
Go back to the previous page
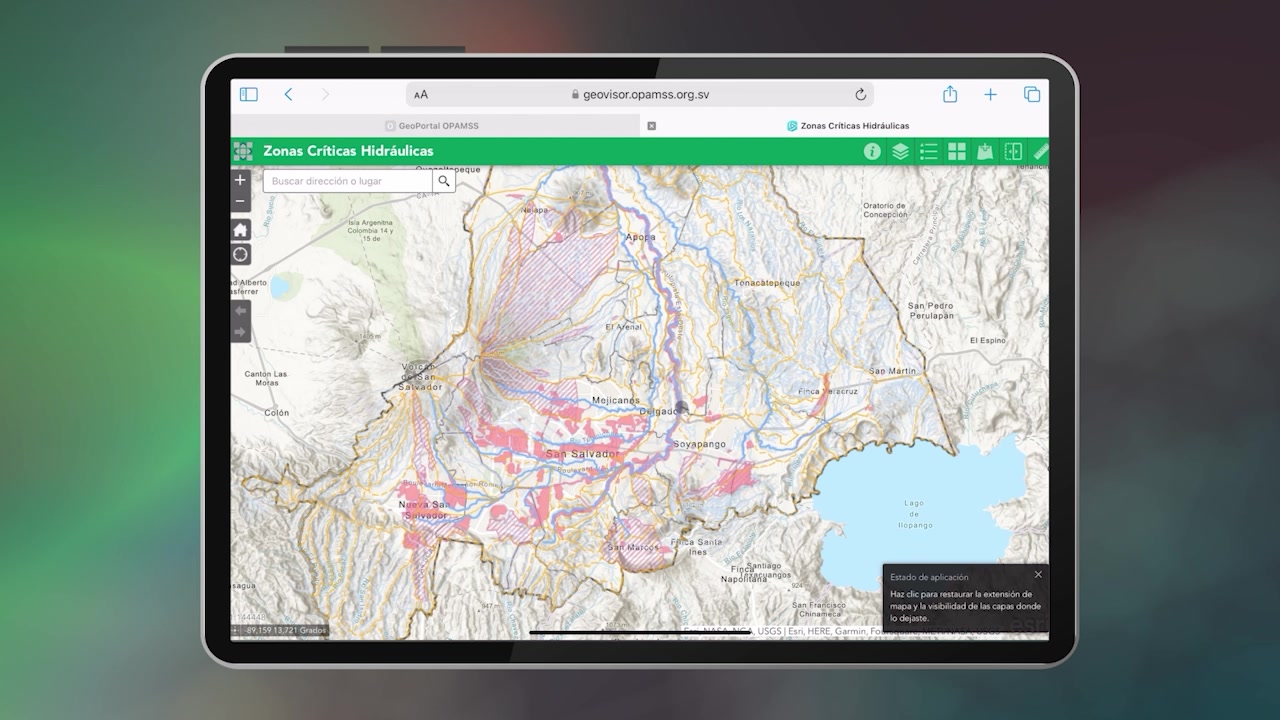point(288,94)
